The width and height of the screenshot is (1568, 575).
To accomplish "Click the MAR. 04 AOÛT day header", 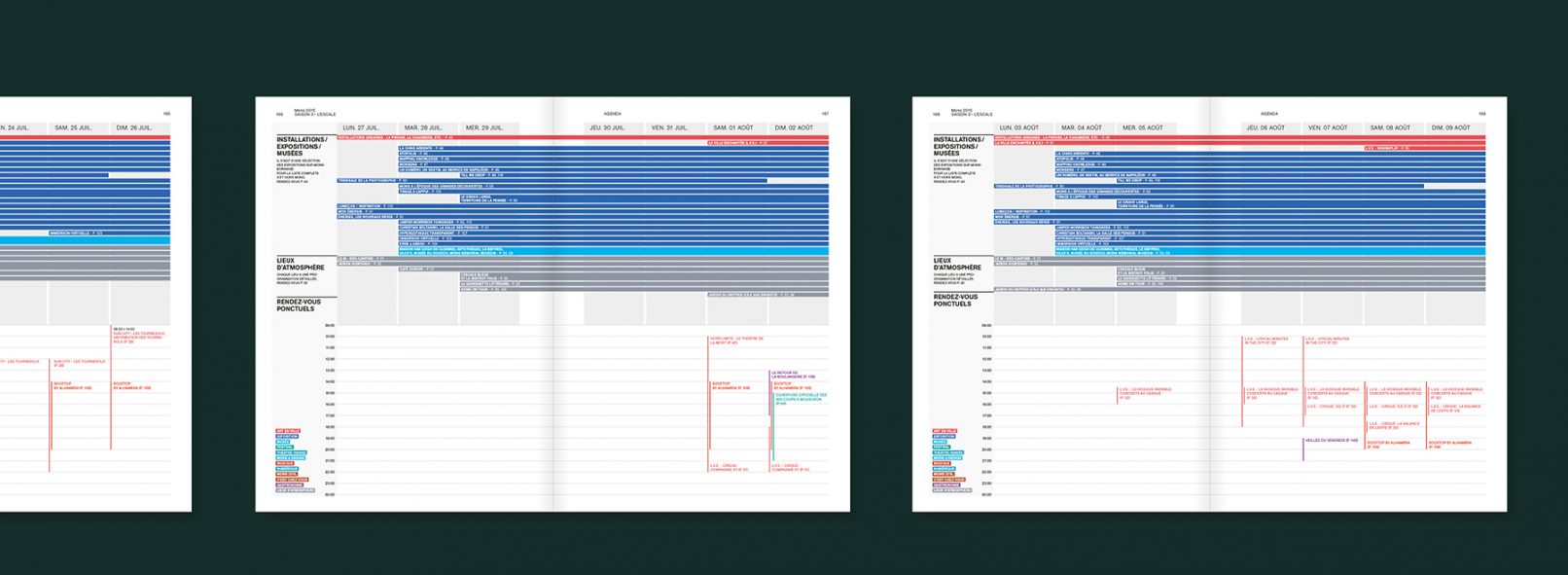I will coord(1081,127).
